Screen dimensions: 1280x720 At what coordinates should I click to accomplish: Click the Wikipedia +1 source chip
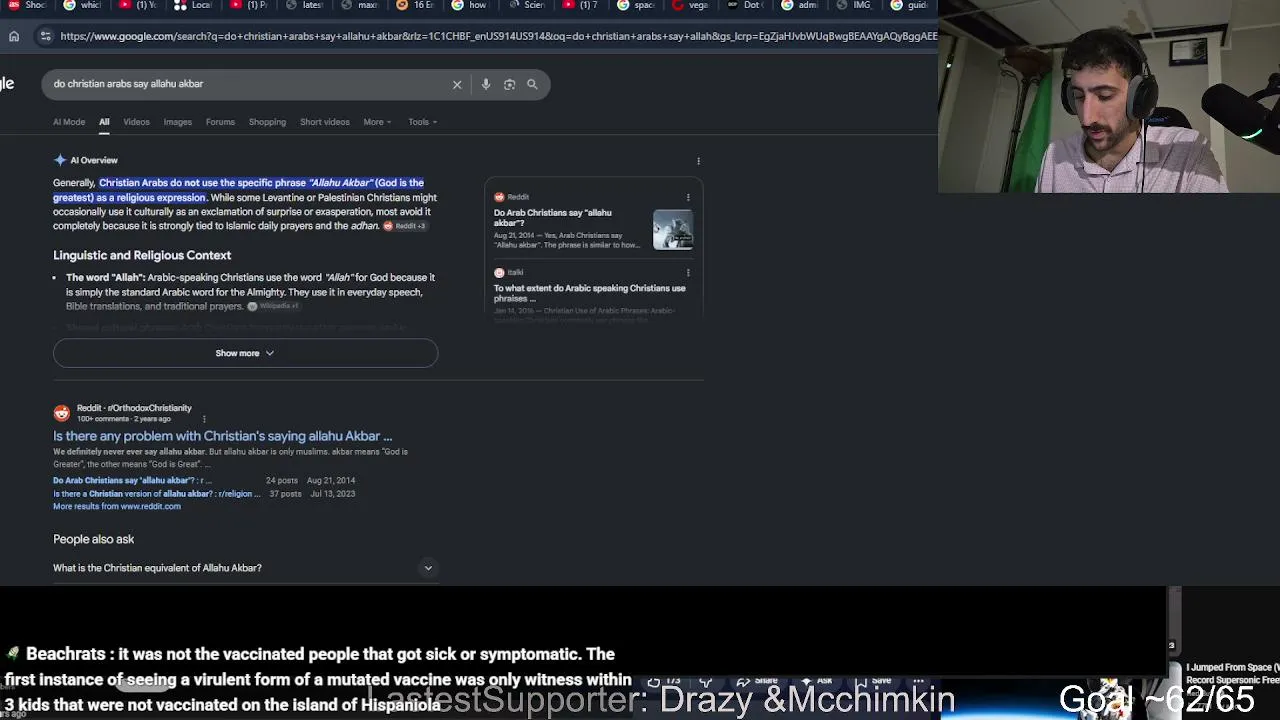coord(273,306)
